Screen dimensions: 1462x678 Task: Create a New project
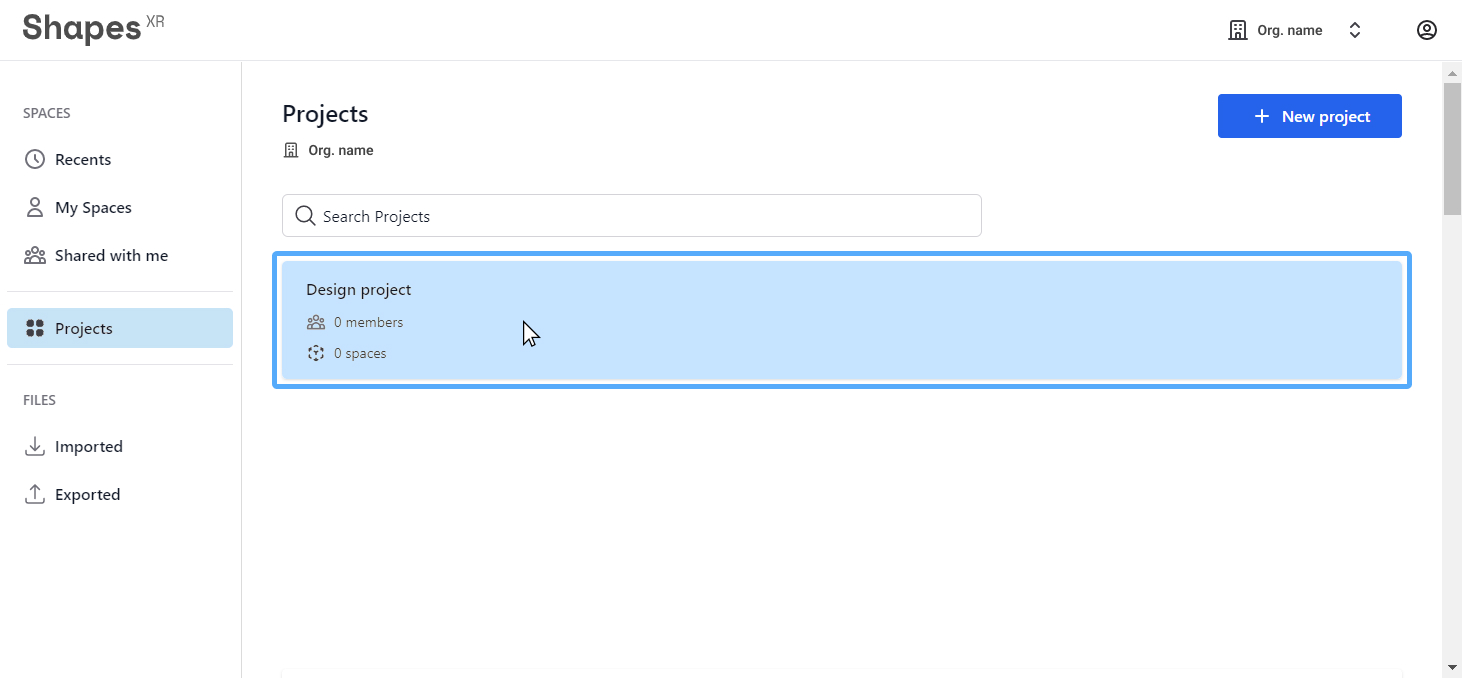tap(1309, 116)
